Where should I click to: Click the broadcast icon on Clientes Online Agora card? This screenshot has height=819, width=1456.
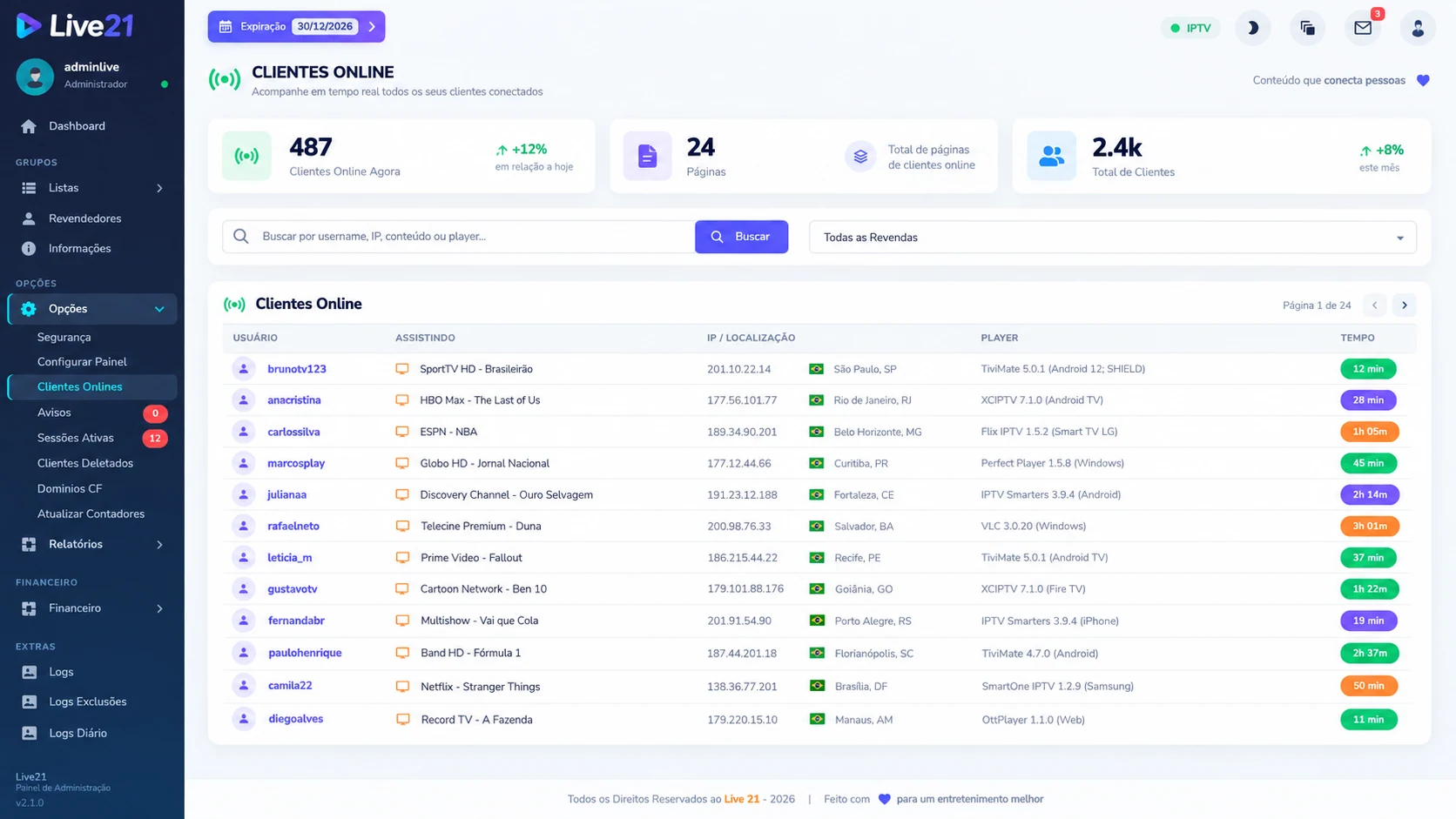pos(246,156)
